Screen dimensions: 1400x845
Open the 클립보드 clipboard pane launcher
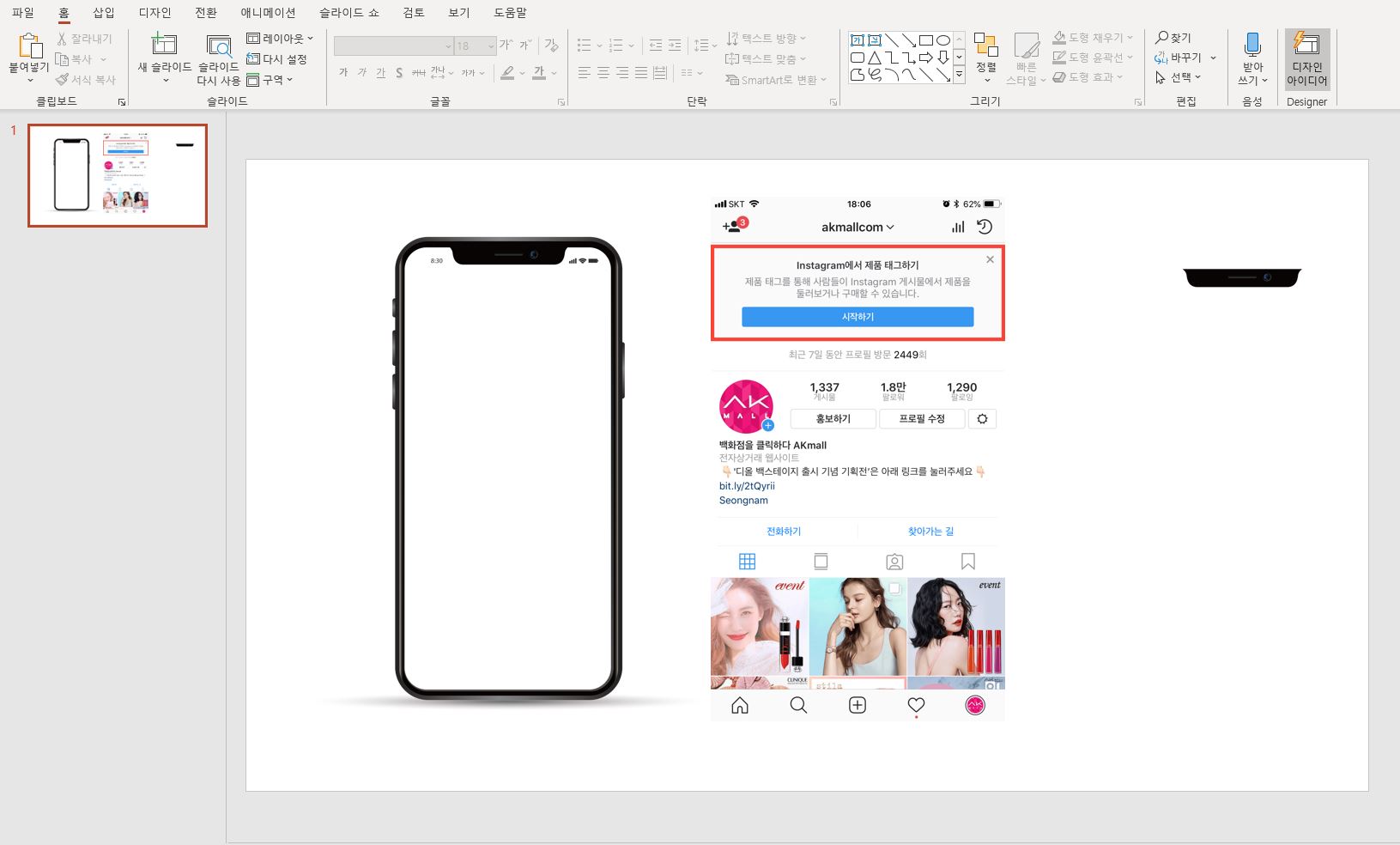click(122, 102)
